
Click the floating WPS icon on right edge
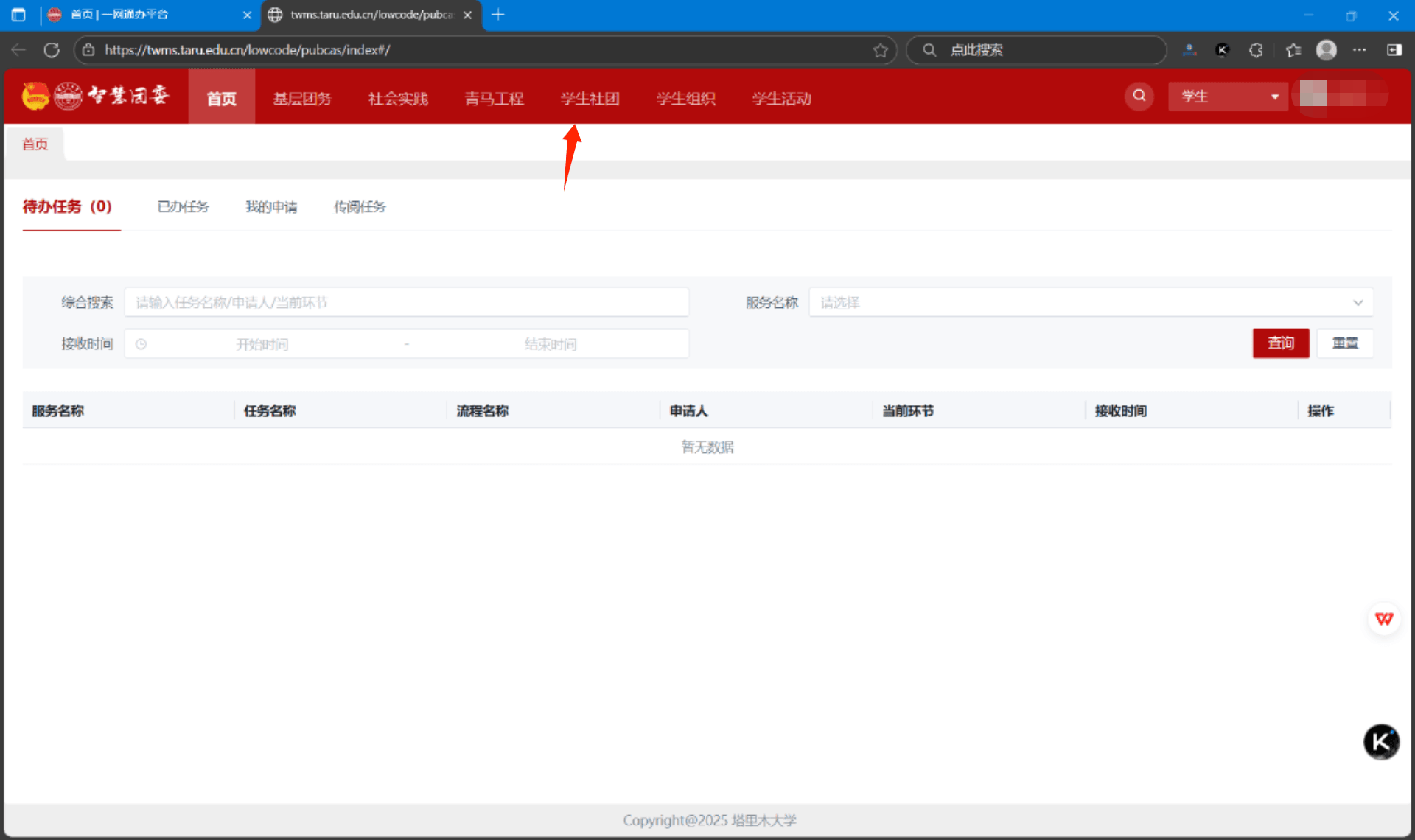pos(1383,619)
